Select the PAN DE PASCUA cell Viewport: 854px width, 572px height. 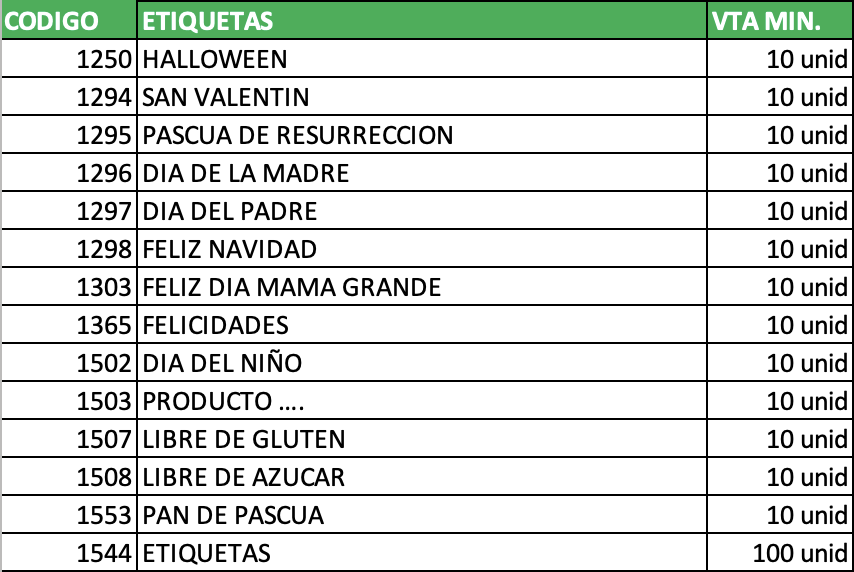[x=422, y=514]
